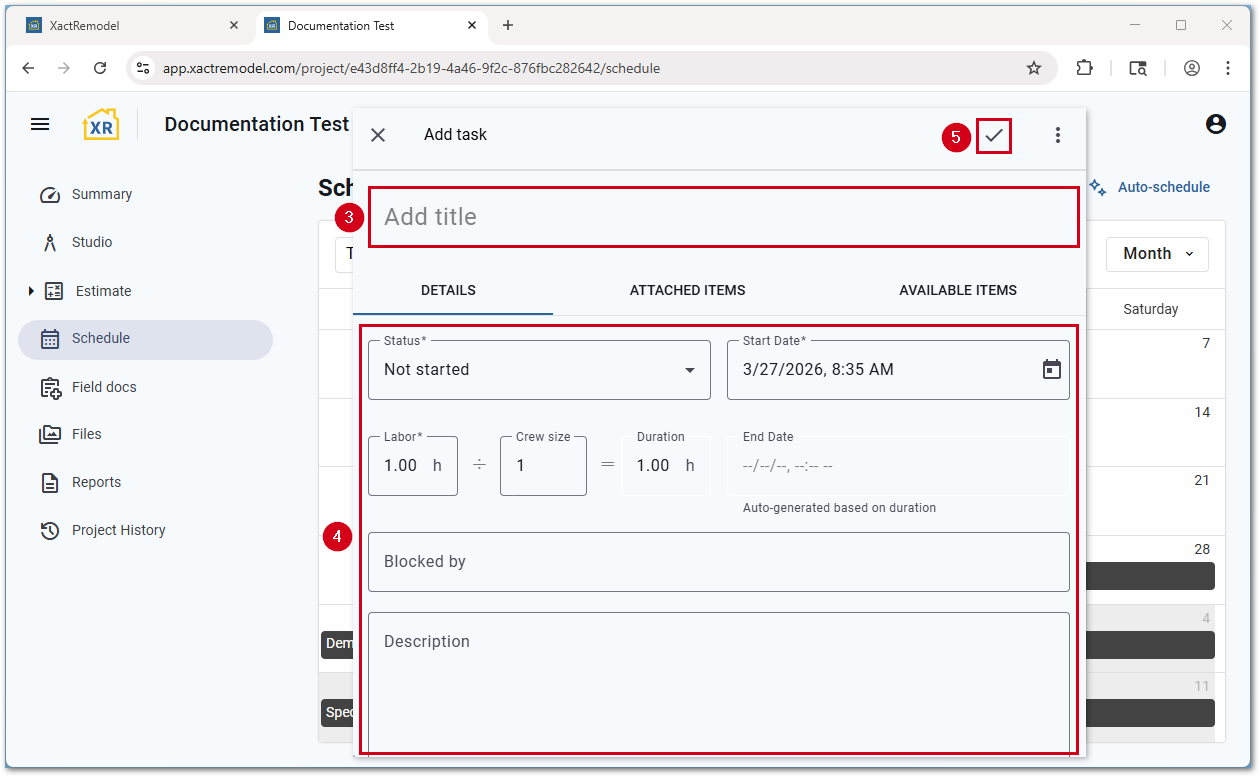Click the Add title field
Screen dimensions: 1260x777
click(x=723, y=217)
